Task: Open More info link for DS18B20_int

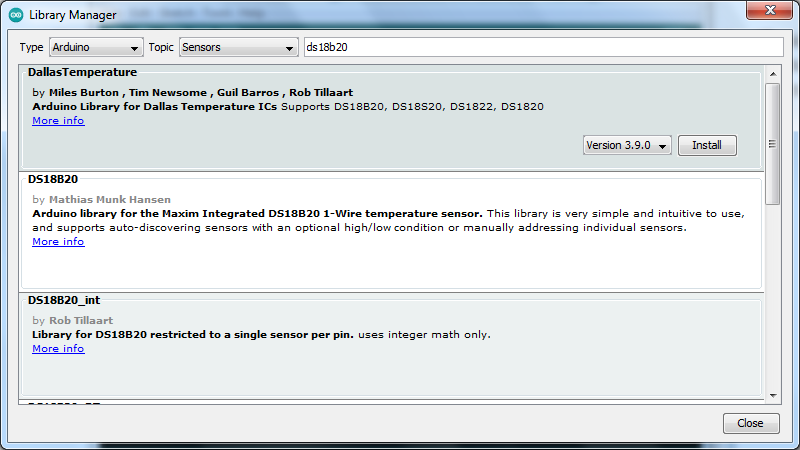Action: coord(58,349)
